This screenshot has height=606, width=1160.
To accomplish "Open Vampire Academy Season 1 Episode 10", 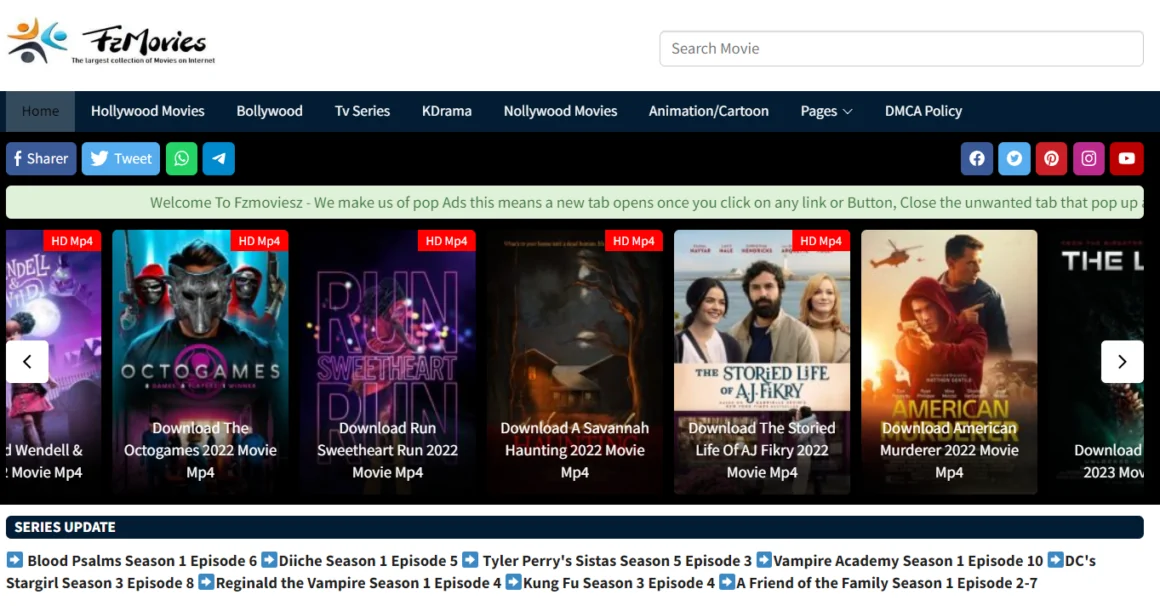I will pos(908,561).
